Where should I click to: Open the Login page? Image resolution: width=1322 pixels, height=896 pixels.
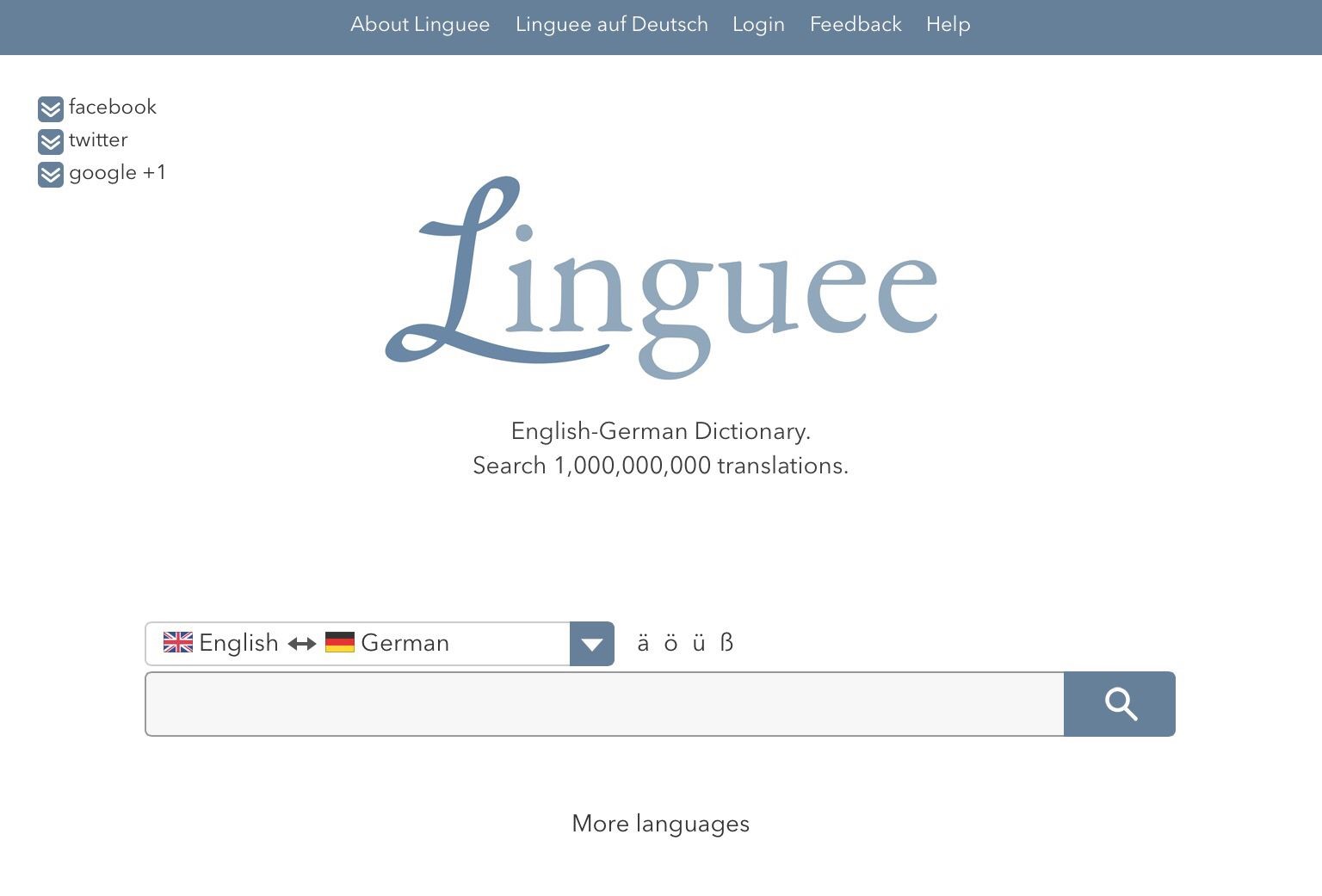(x=758, y=24)
